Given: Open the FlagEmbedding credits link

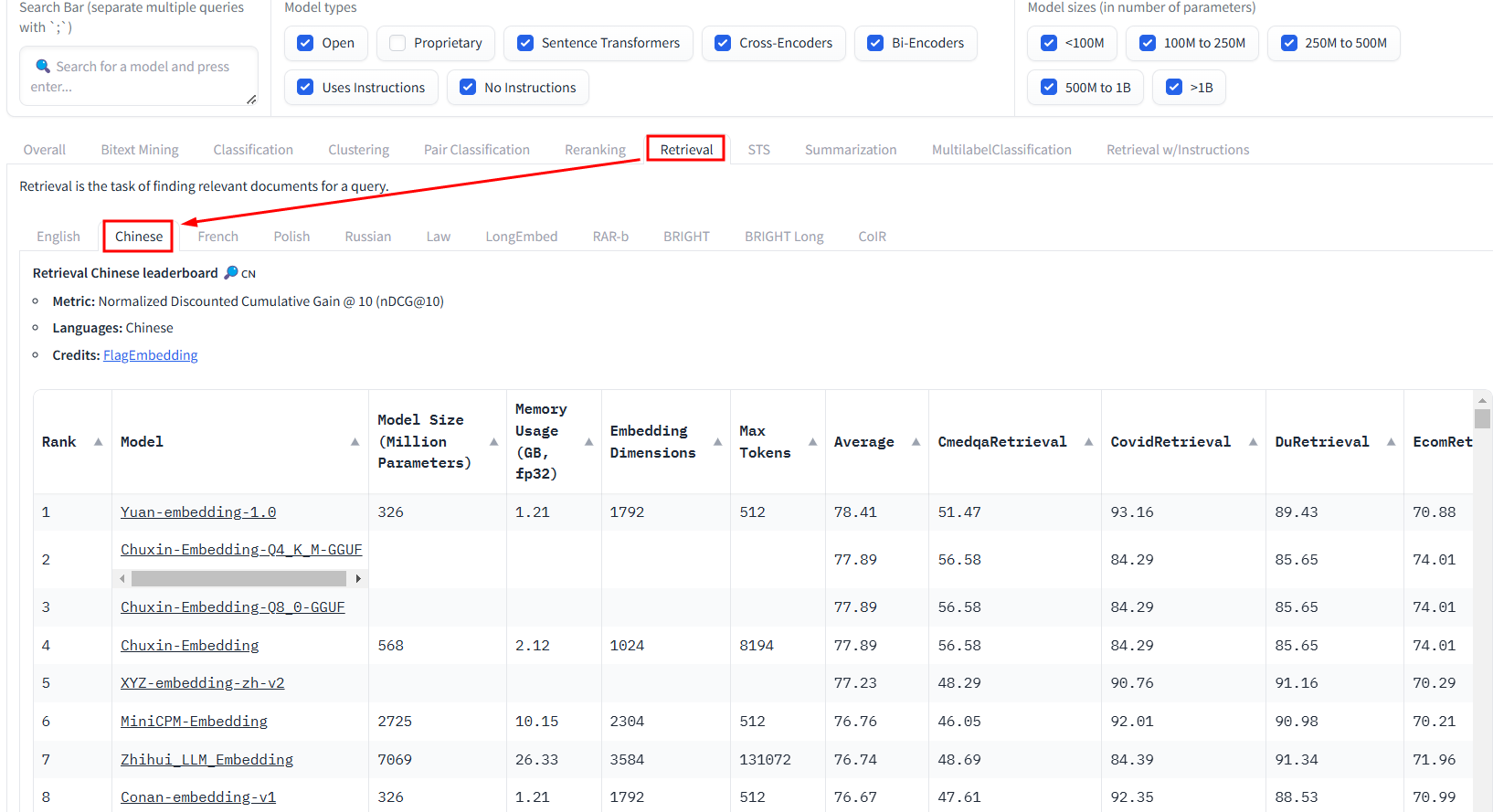Looking at the screenshot, I should click(151, 355).
